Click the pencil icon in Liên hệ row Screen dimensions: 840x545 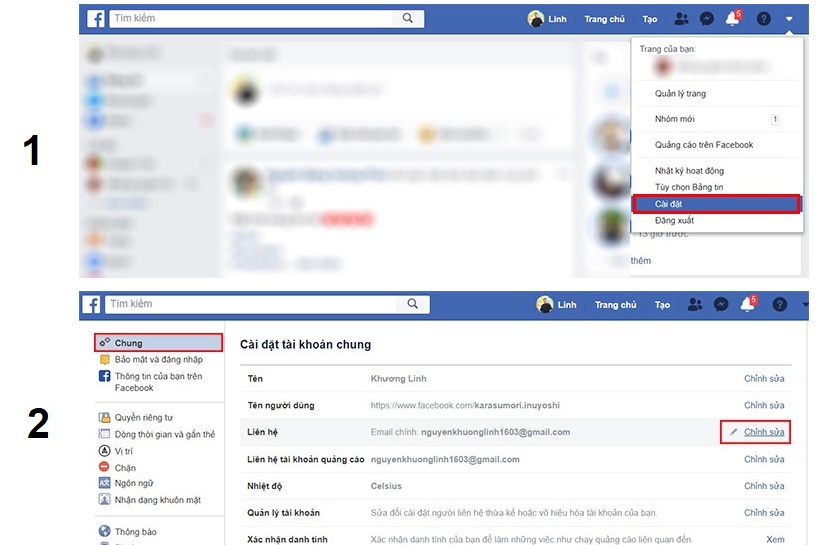point(733,432)
